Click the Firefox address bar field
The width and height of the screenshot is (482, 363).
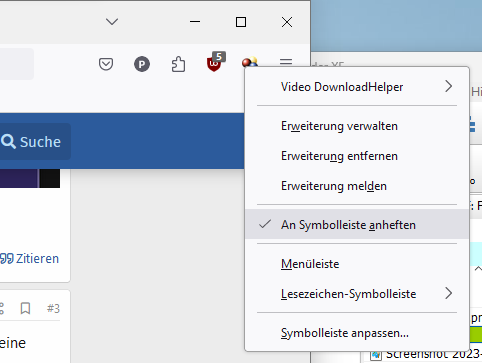pos(17,64)
